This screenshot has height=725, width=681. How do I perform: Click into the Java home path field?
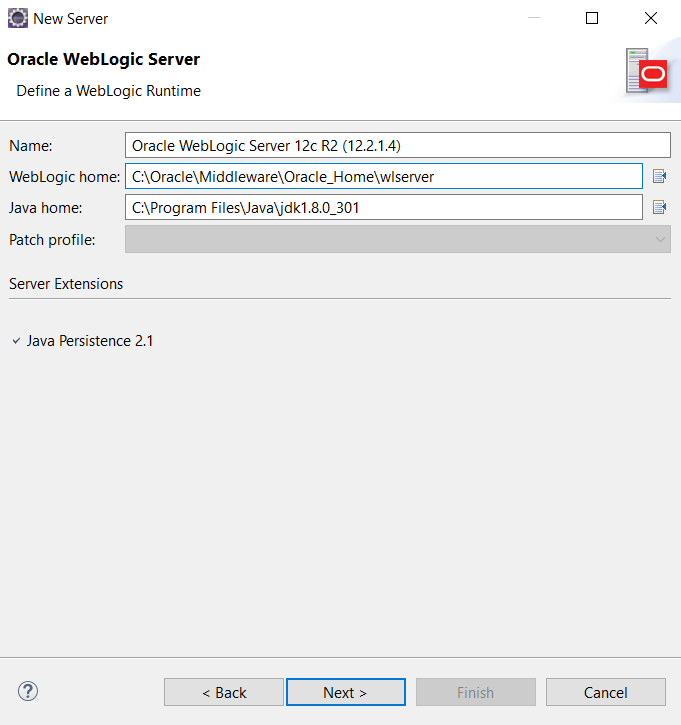[x=384, y=207]
